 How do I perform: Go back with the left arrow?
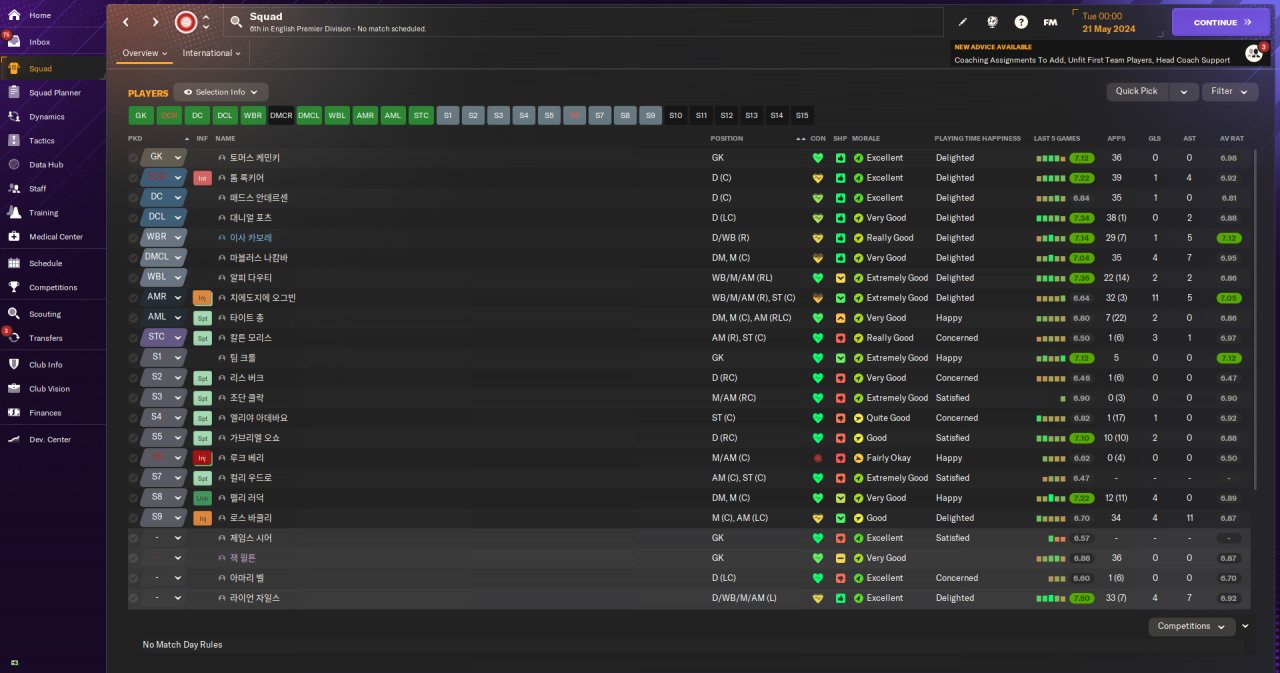tap(125, 22)
